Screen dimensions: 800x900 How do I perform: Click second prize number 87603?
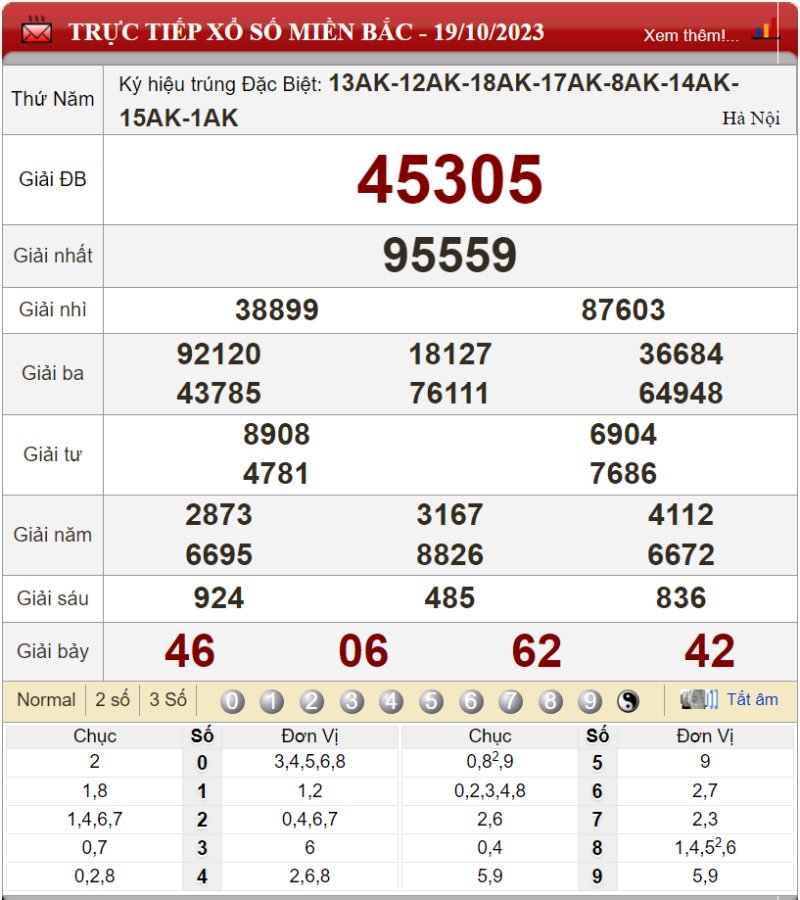[623, 310]
